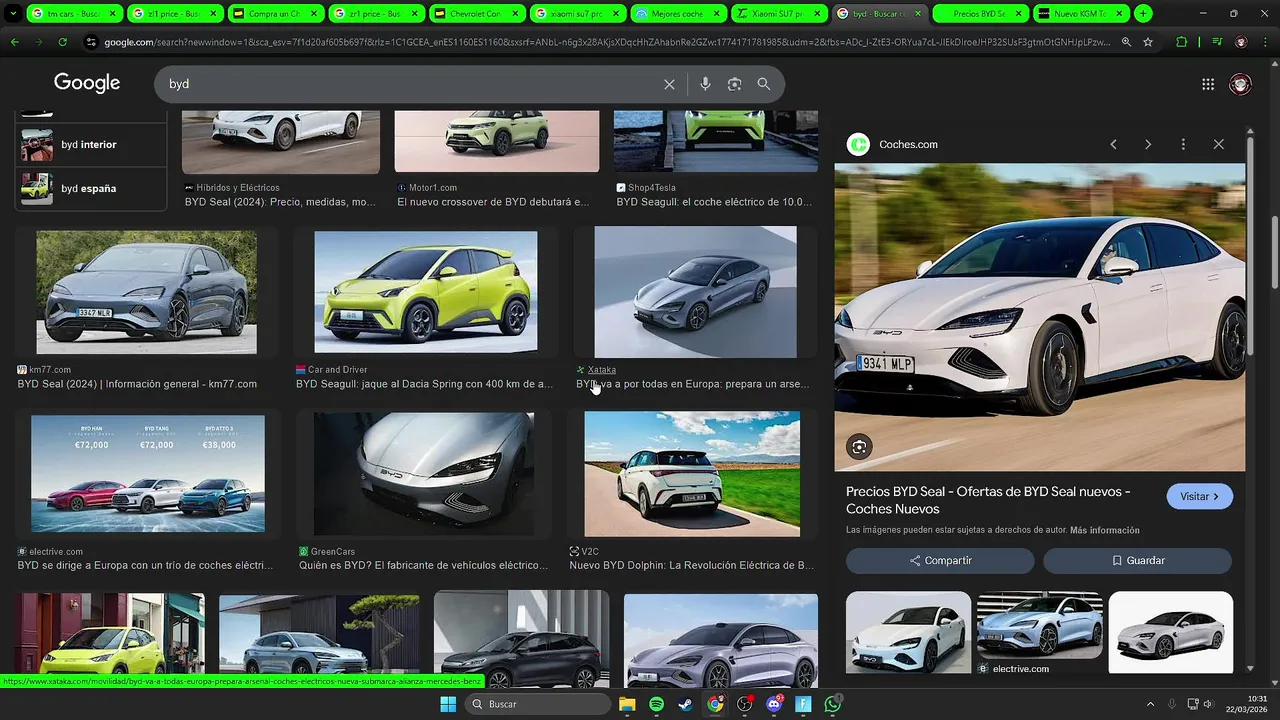Open the Google apps grid

pos(1208,84)
